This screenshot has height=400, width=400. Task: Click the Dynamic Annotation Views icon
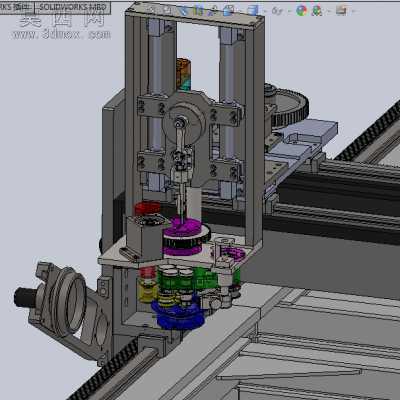point(212,11)
